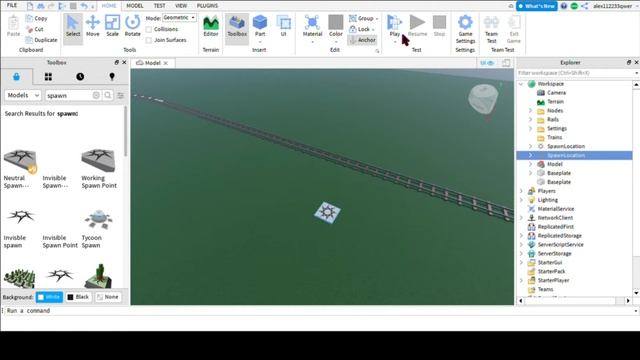Cut the selected object
640x360 pixels.
tap(35, 29)
